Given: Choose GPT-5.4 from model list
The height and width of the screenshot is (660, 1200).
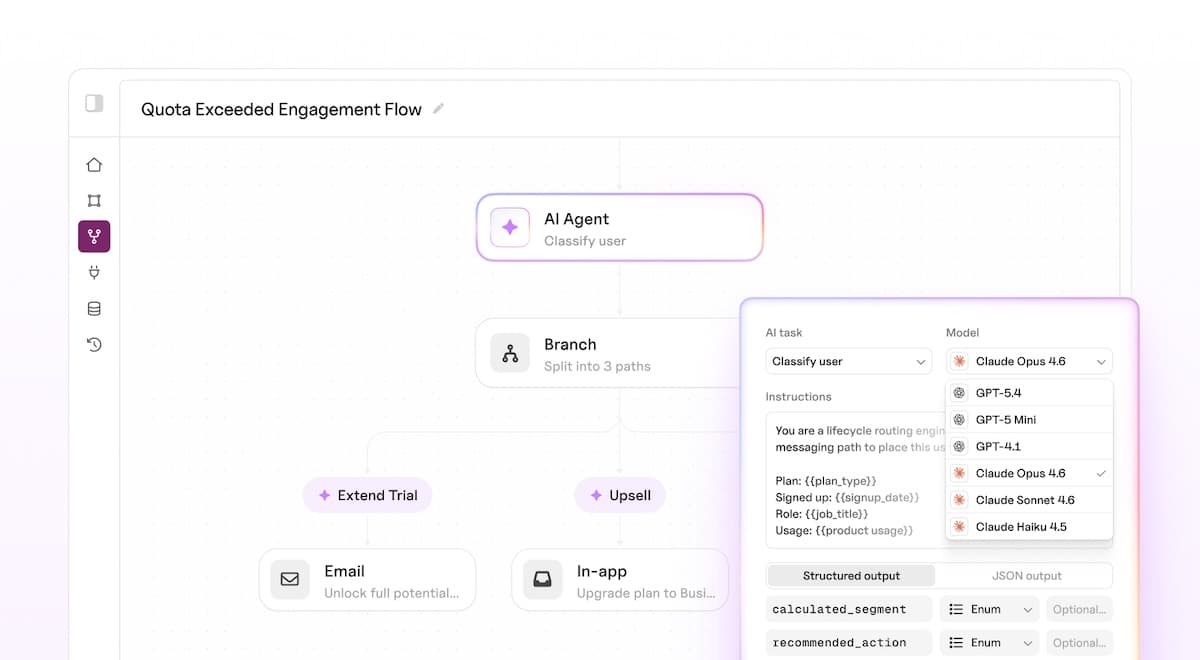Looking at the screenshot, I should [1029, 393].
